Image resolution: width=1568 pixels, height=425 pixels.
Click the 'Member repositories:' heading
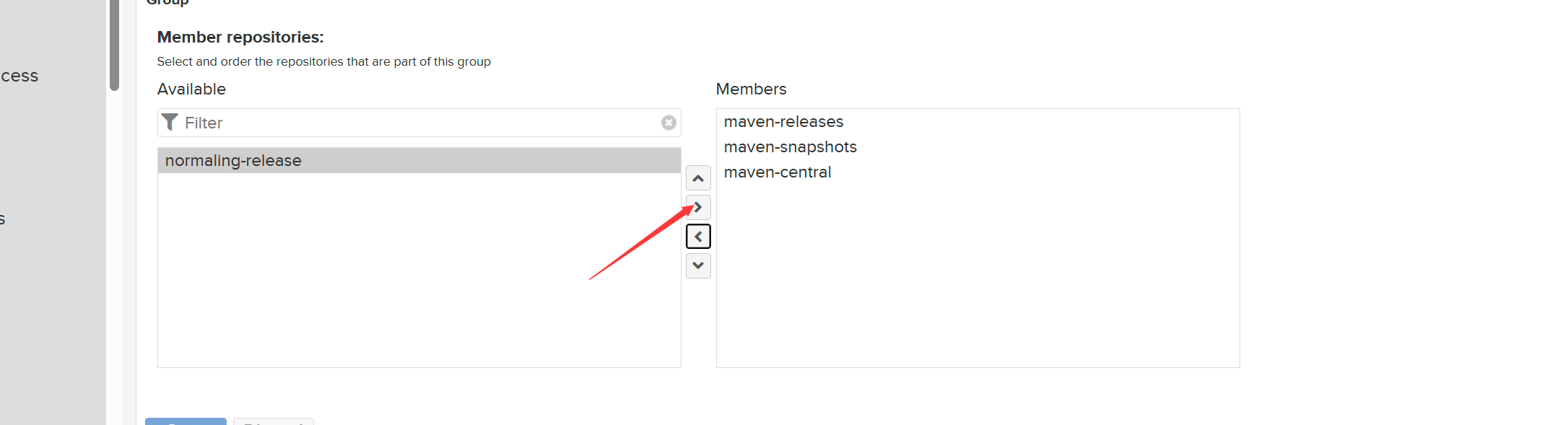click(240, 37)
